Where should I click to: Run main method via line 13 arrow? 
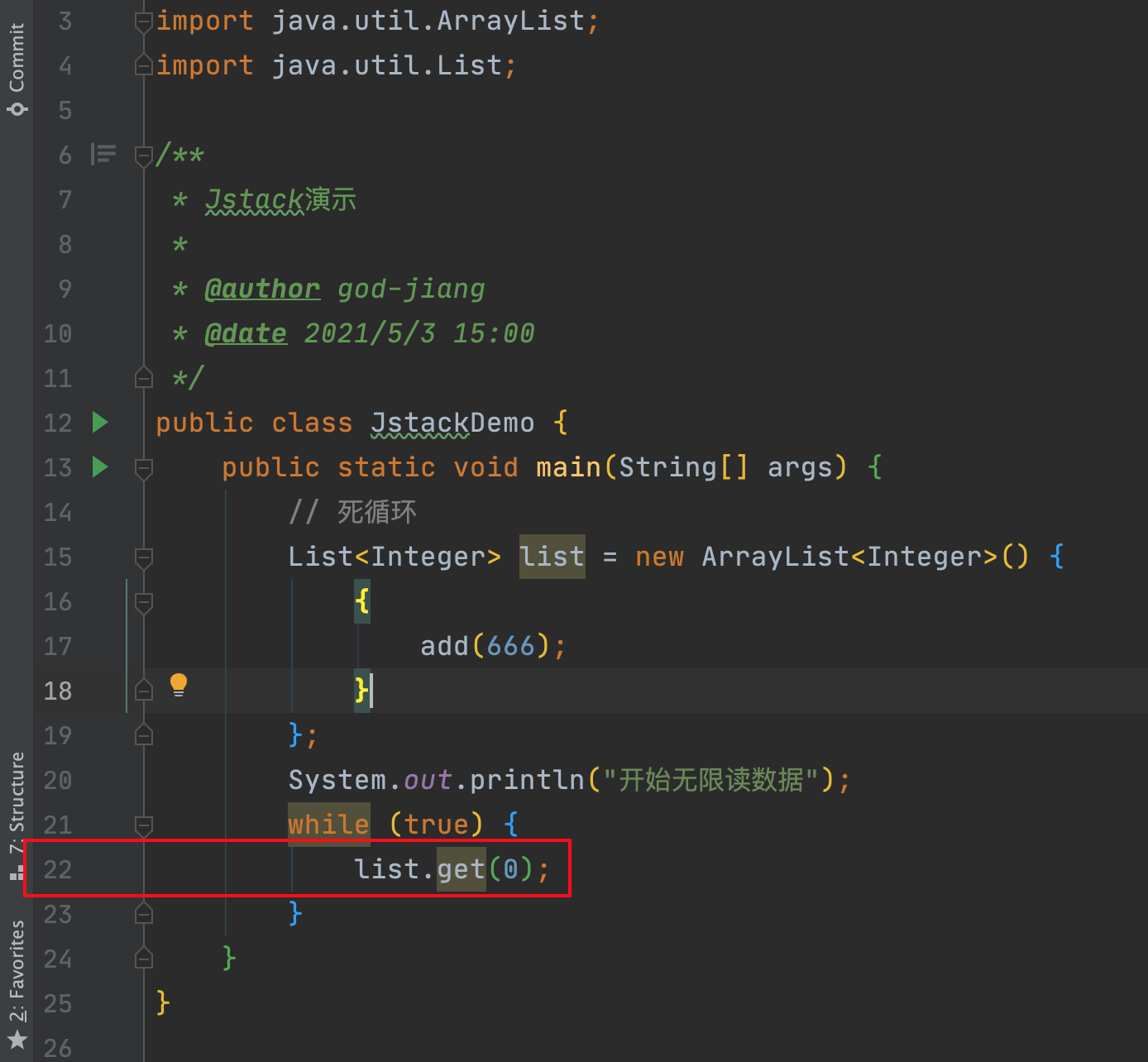click(x=100, y=467)
